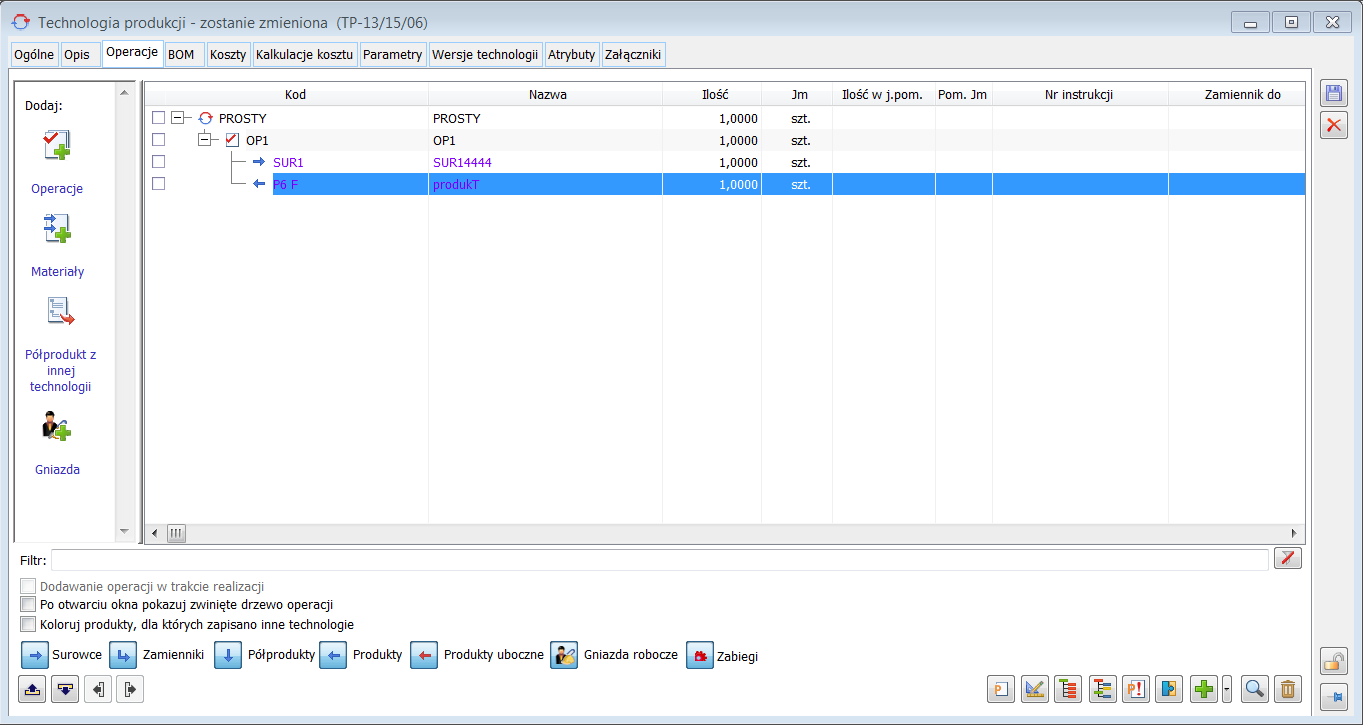Switch to the Kalkulacje kosztu tab
The image size is (1363, 727).
[x=305, y=55]
